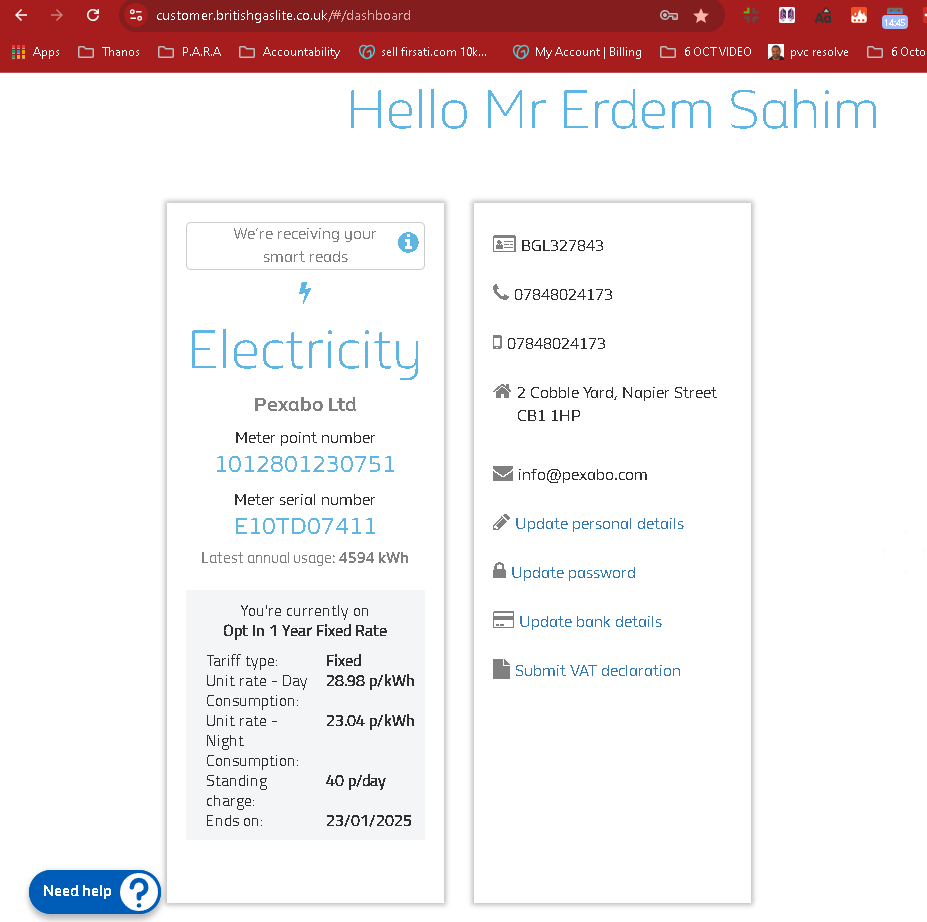The width and height of the screenshot is (927, 922).
Task: Click the 28.98 p/kWh day unit rate
Action: tap(370, 681)
